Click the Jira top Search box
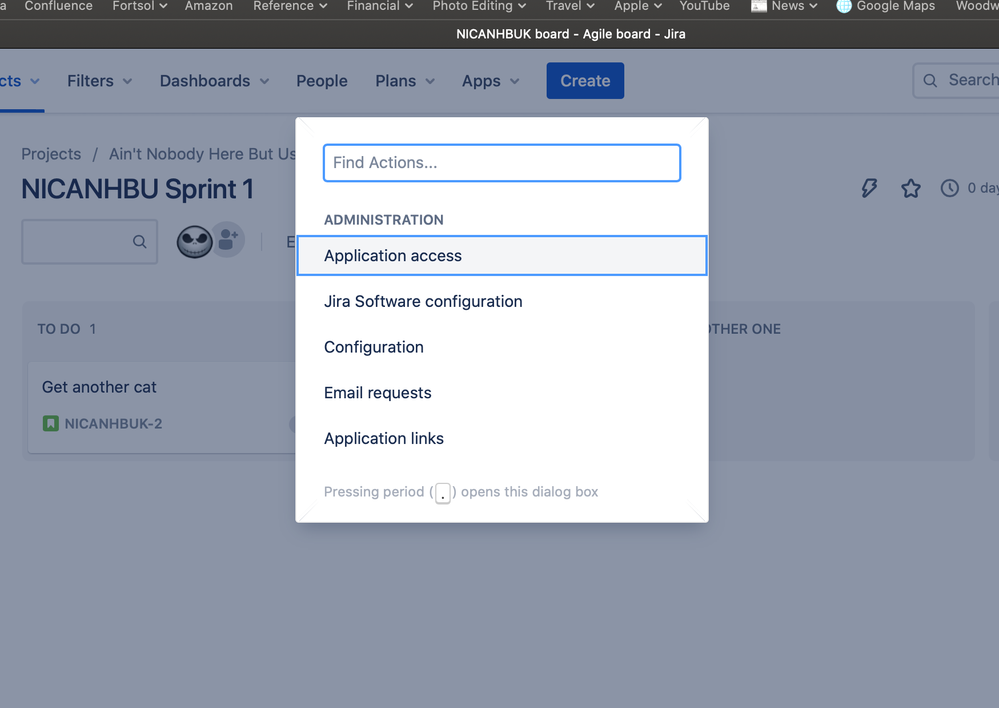Image resolution: width=999 pixels, height=708 pixels. [x=956, y=80]
